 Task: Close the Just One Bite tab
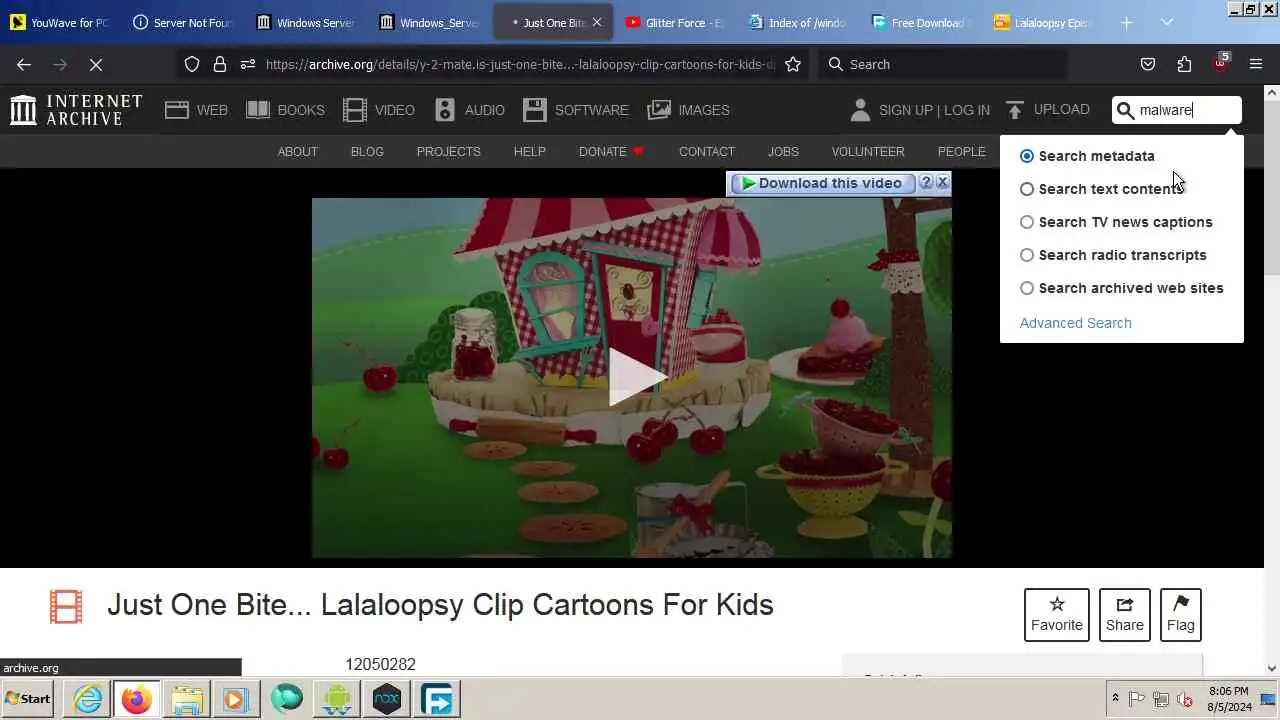[597, 22]
